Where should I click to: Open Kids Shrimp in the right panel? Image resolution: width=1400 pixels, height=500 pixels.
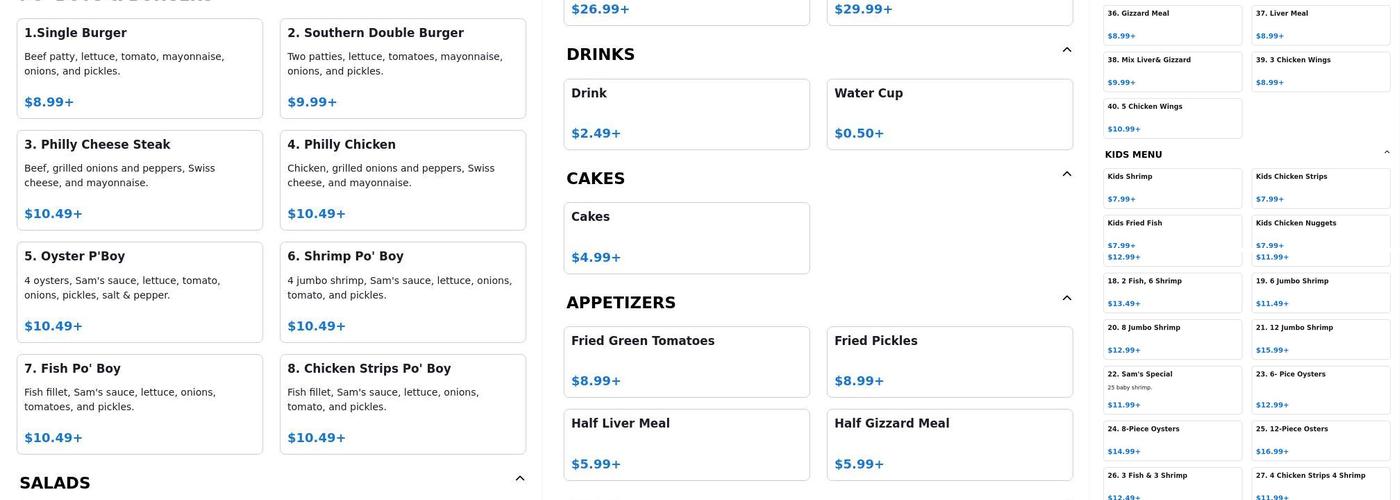(x=1172, y=188)
